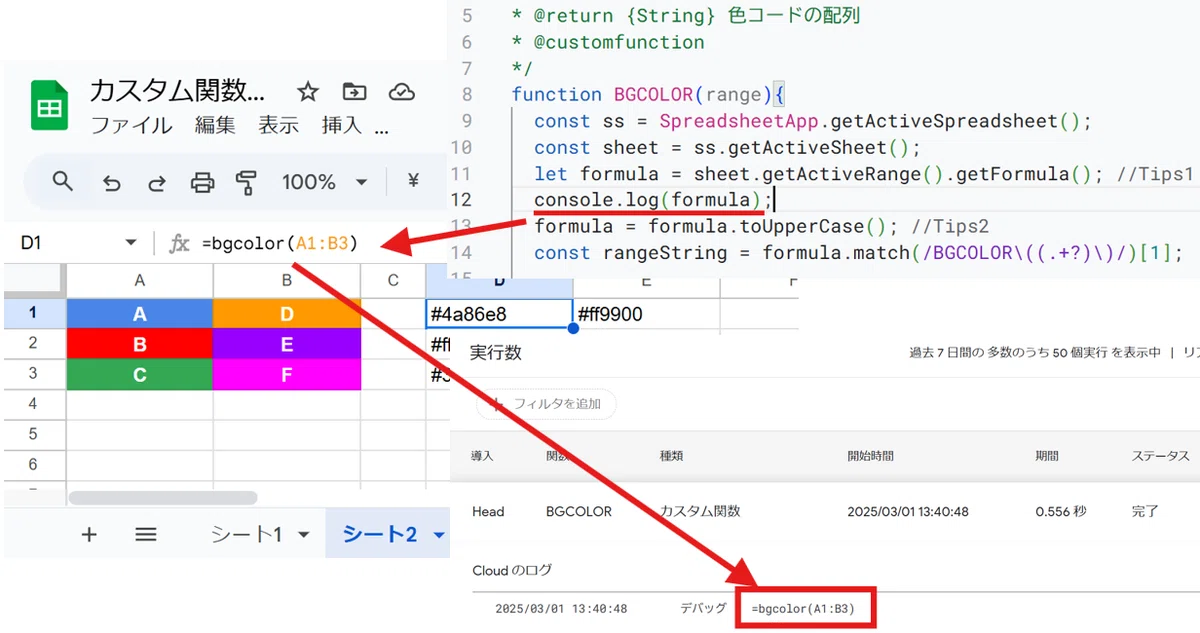
Task: Click the Google Sheets logo icon
Action: click(x=49, y=104)
